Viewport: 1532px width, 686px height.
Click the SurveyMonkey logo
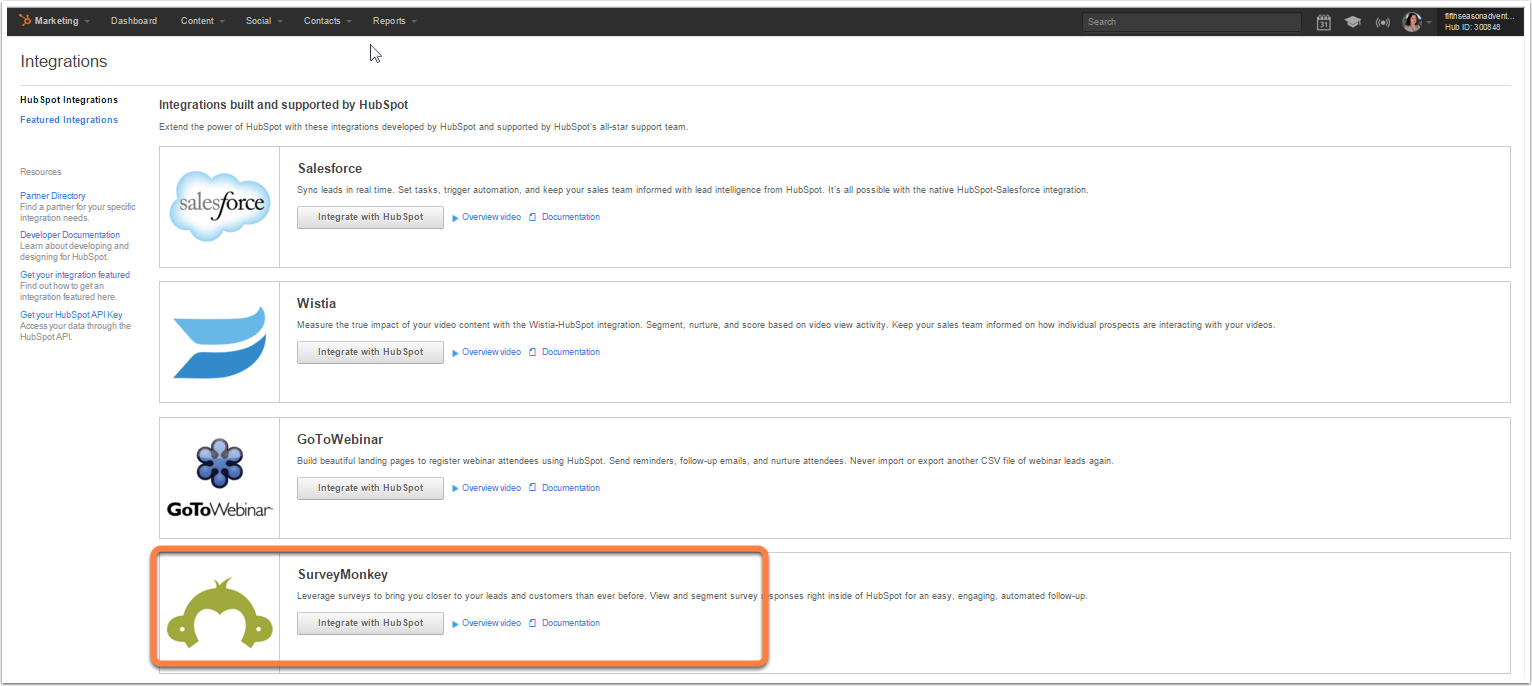point(220,613)
